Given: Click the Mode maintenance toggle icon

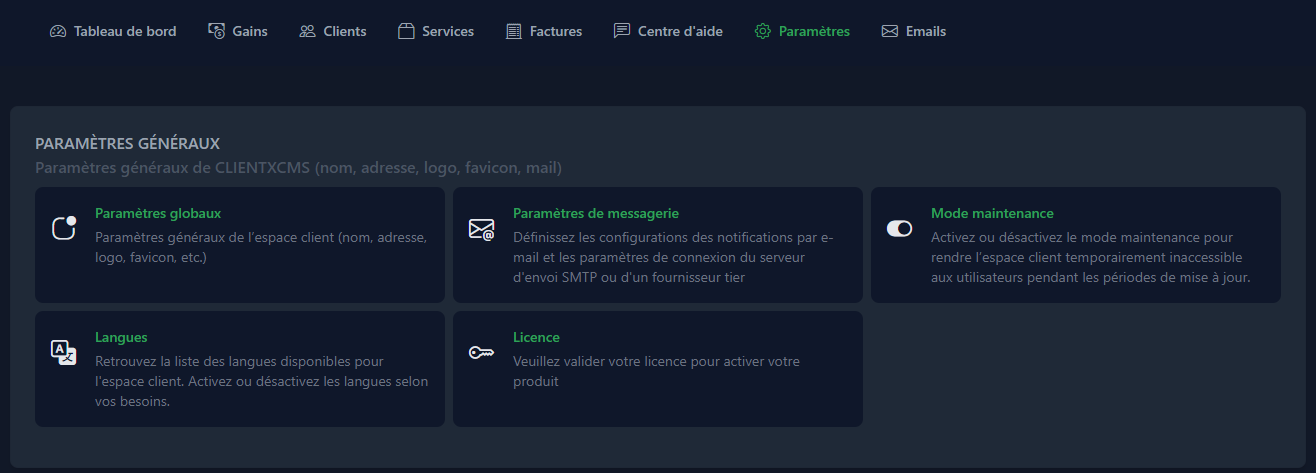Looking at the screenshot, I should click(899, 229).
